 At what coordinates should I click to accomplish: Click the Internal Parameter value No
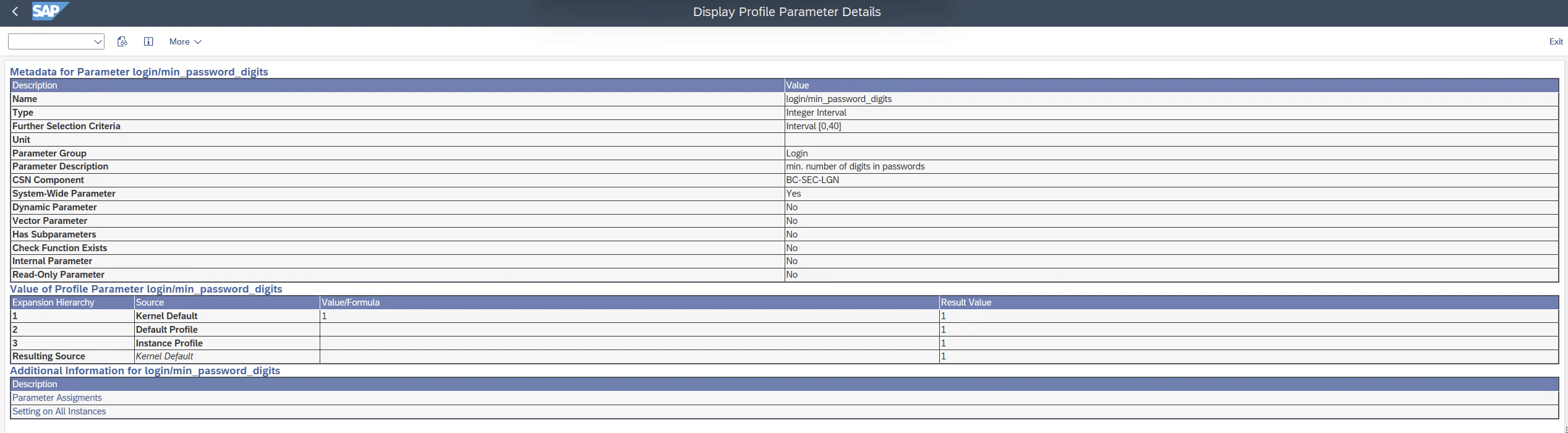[791, 261]
